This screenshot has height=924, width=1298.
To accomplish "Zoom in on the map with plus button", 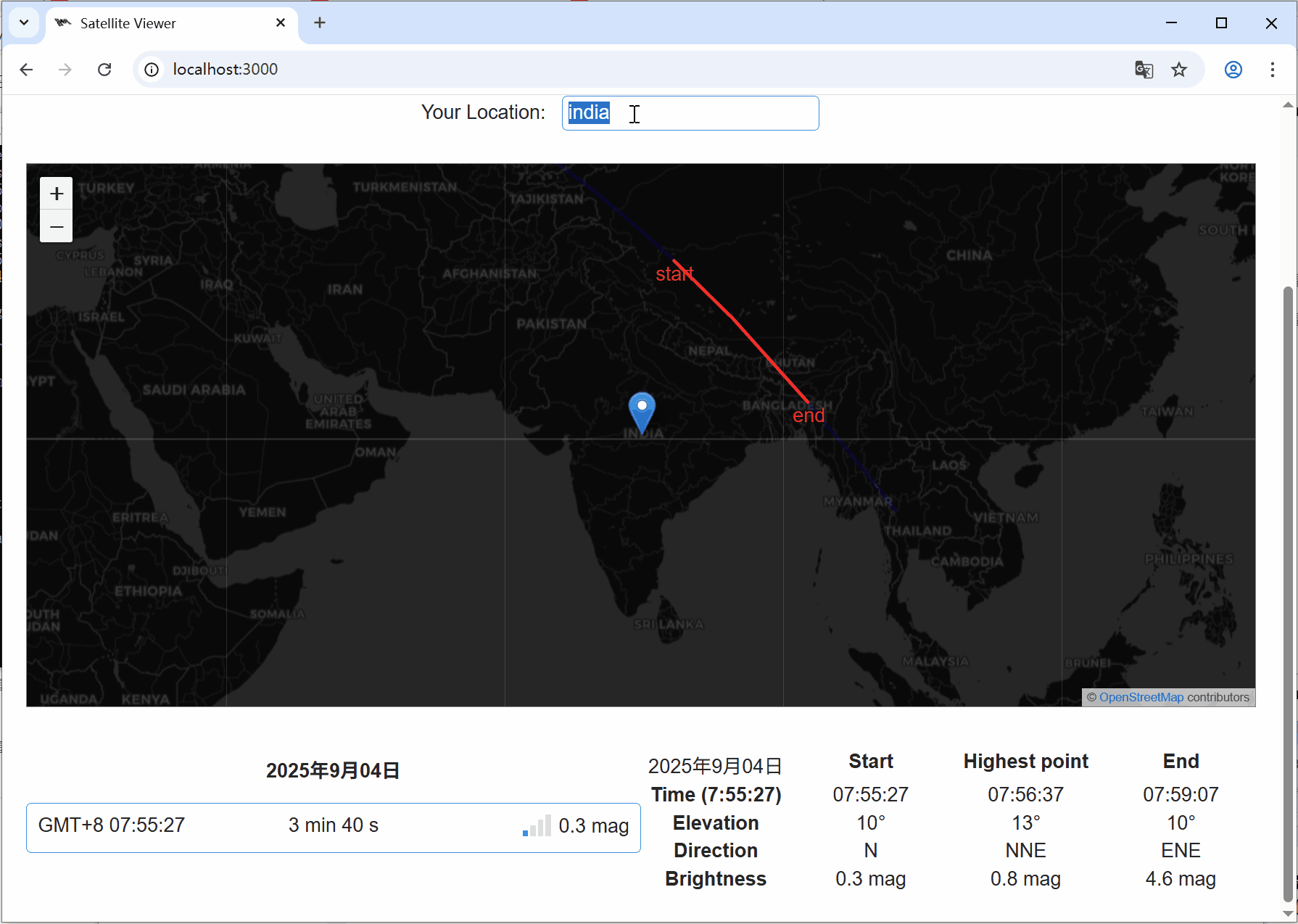I will click(57, 194).
